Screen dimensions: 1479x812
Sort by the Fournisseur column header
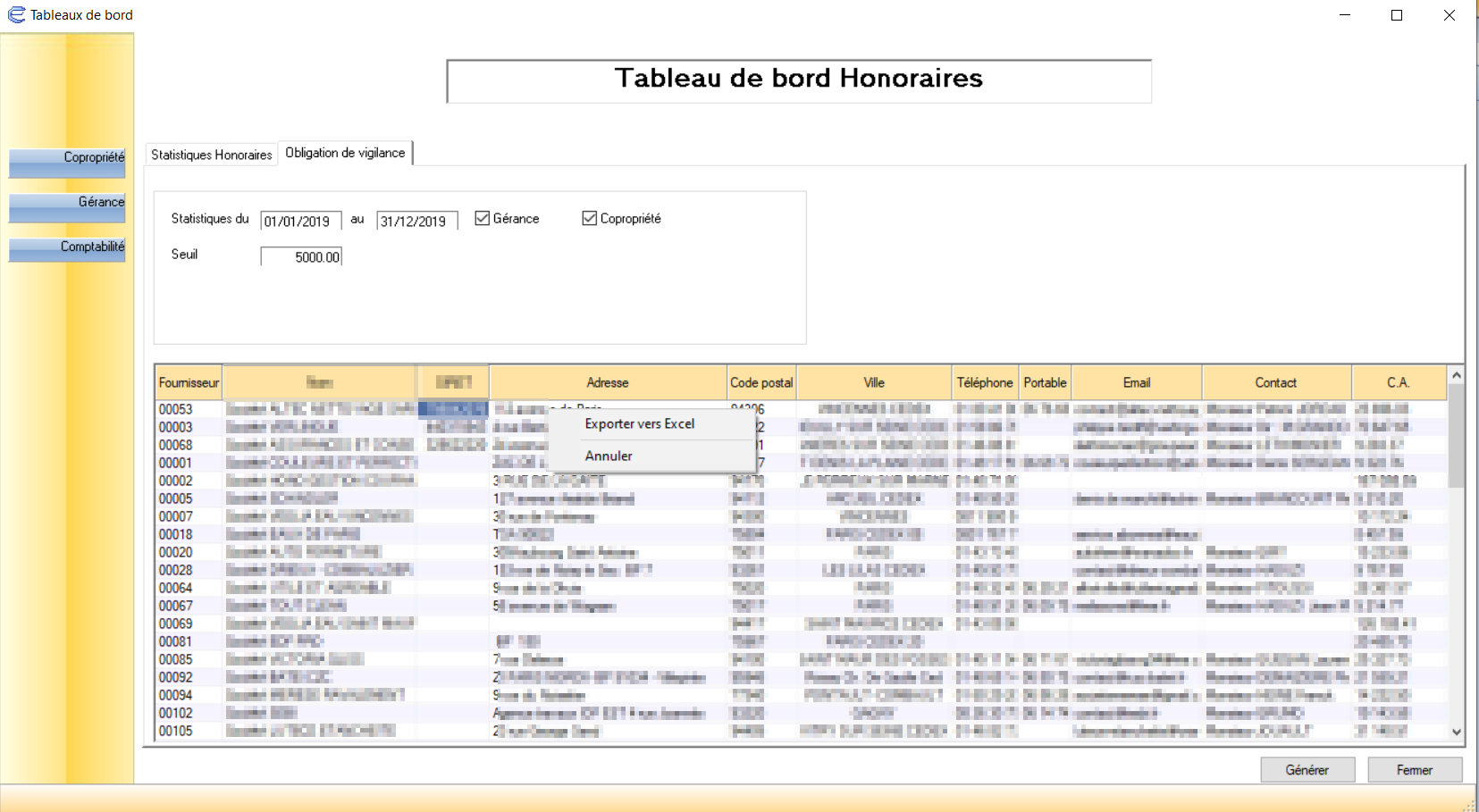(189, 382)
